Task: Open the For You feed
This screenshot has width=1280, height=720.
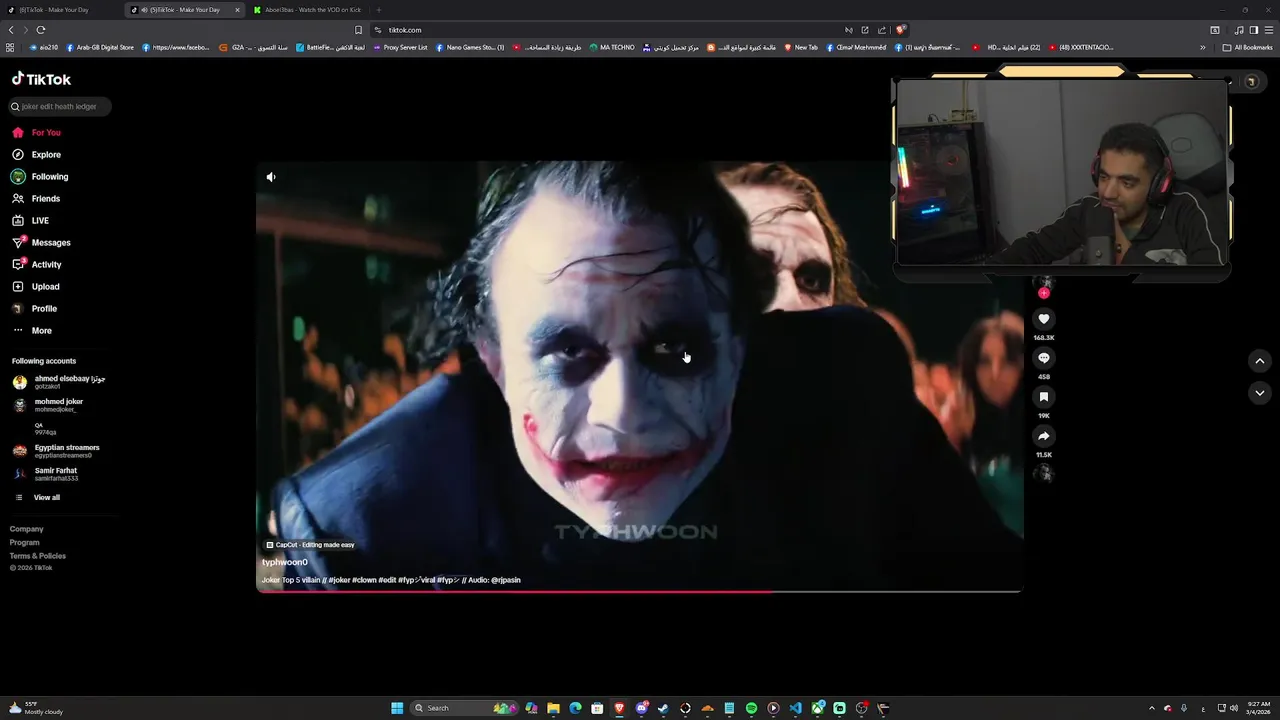Action: pos(37,132)
